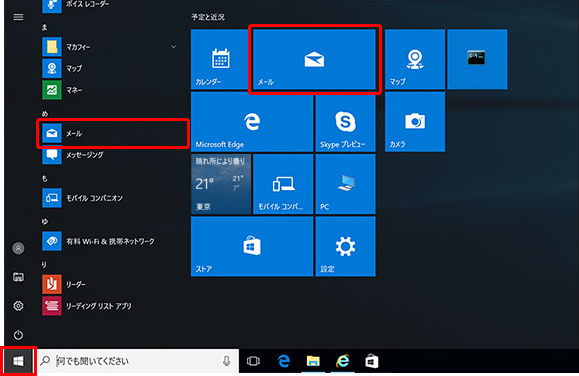Launch マップ from the app list

pyautogui.click(x=111, y=68)
